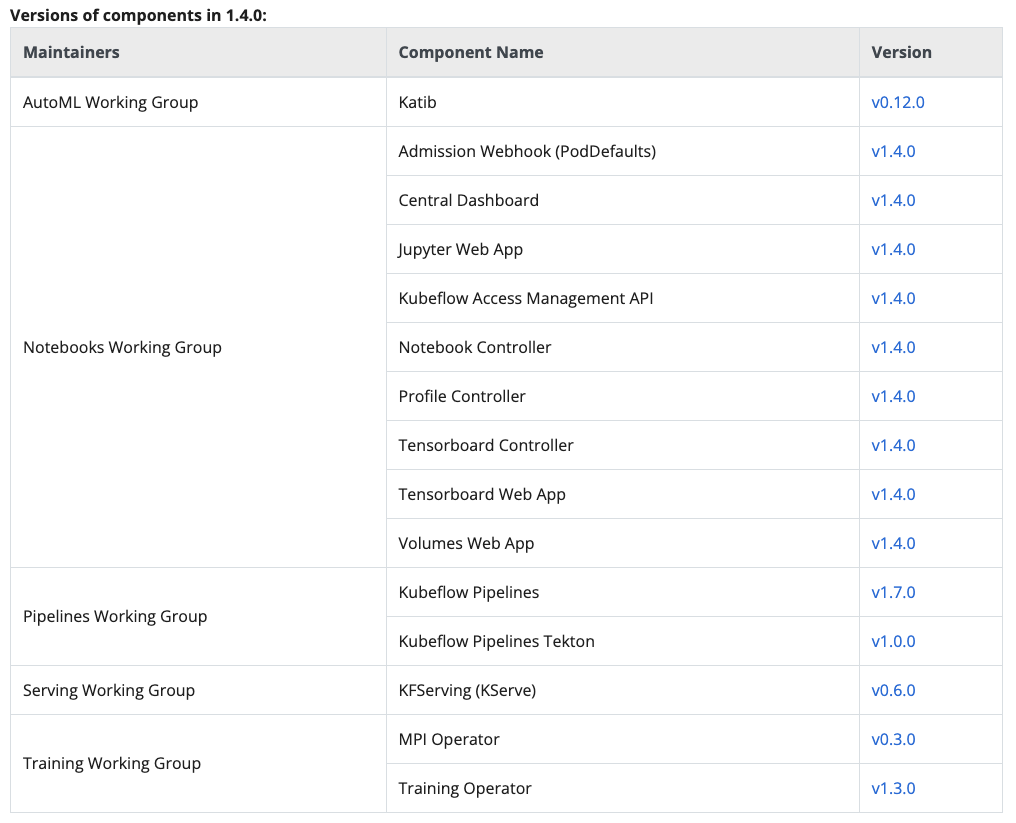This screenshot has height=823, width=1016.
Task: Click the Central Dashboard component name
Action: pyautogui.click(x=468, y=200)
